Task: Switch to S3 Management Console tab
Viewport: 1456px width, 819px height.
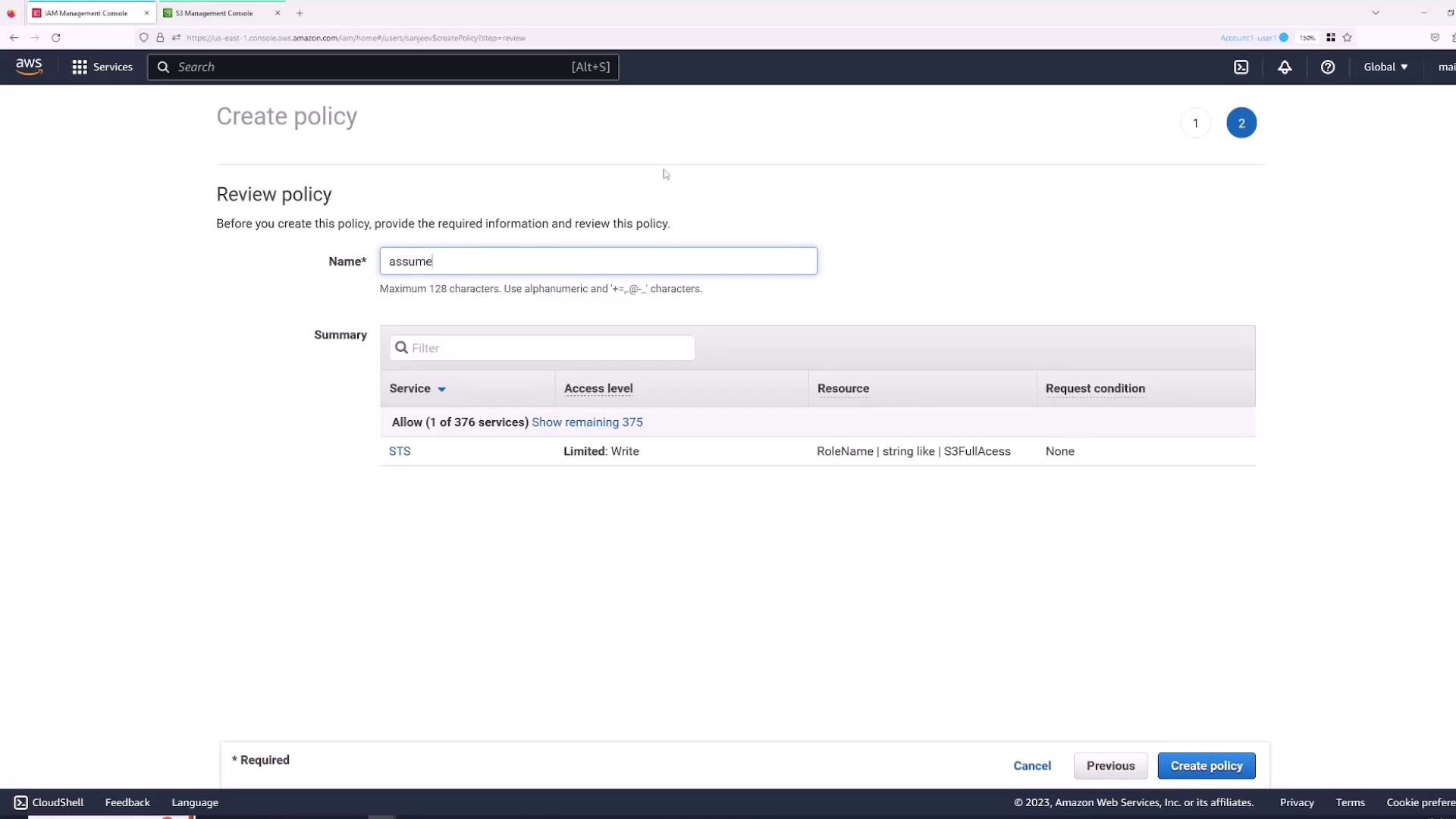Action: click(215, 13)
